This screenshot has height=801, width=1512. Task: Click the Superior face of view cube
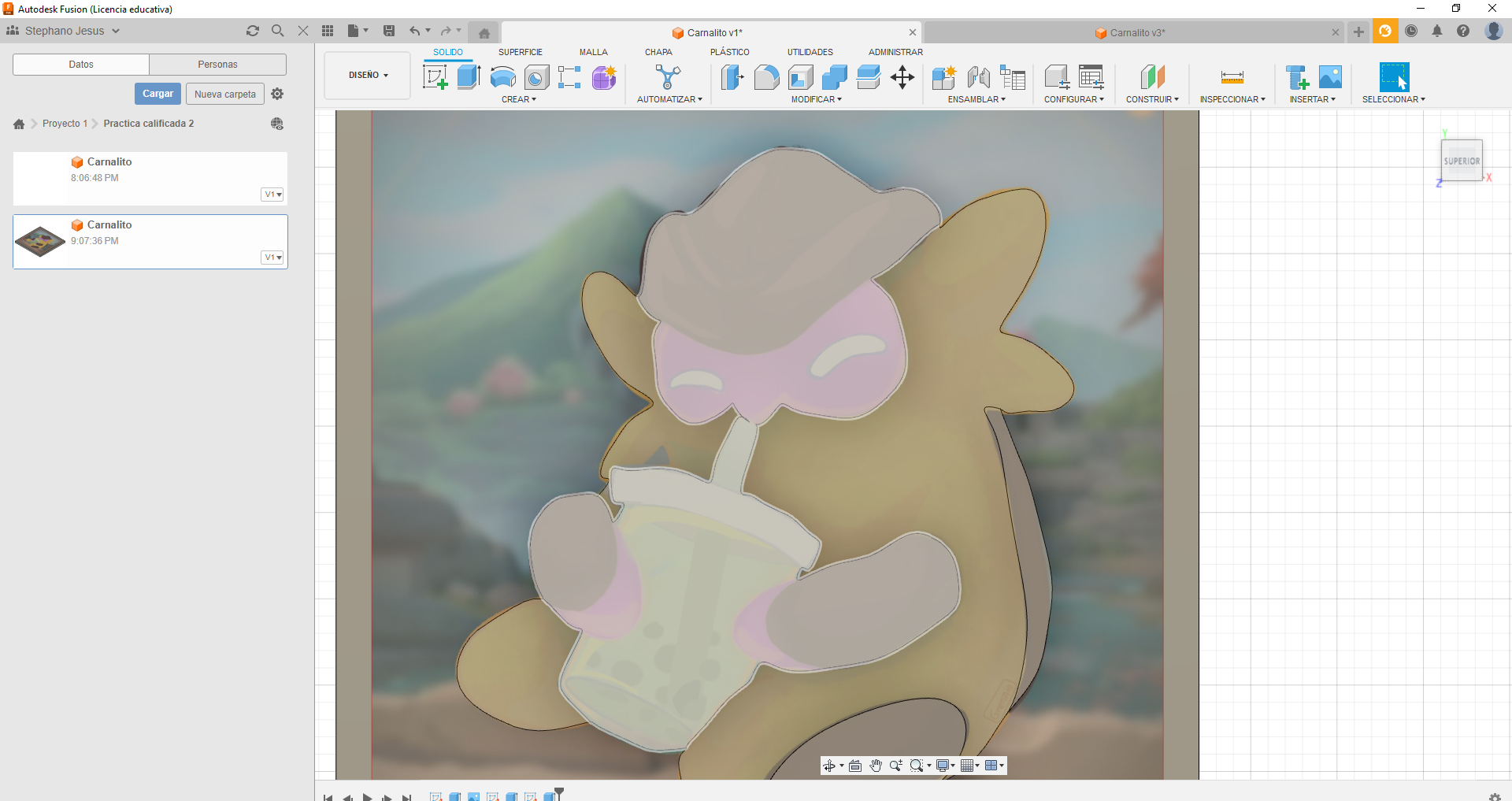(1462, 161)
